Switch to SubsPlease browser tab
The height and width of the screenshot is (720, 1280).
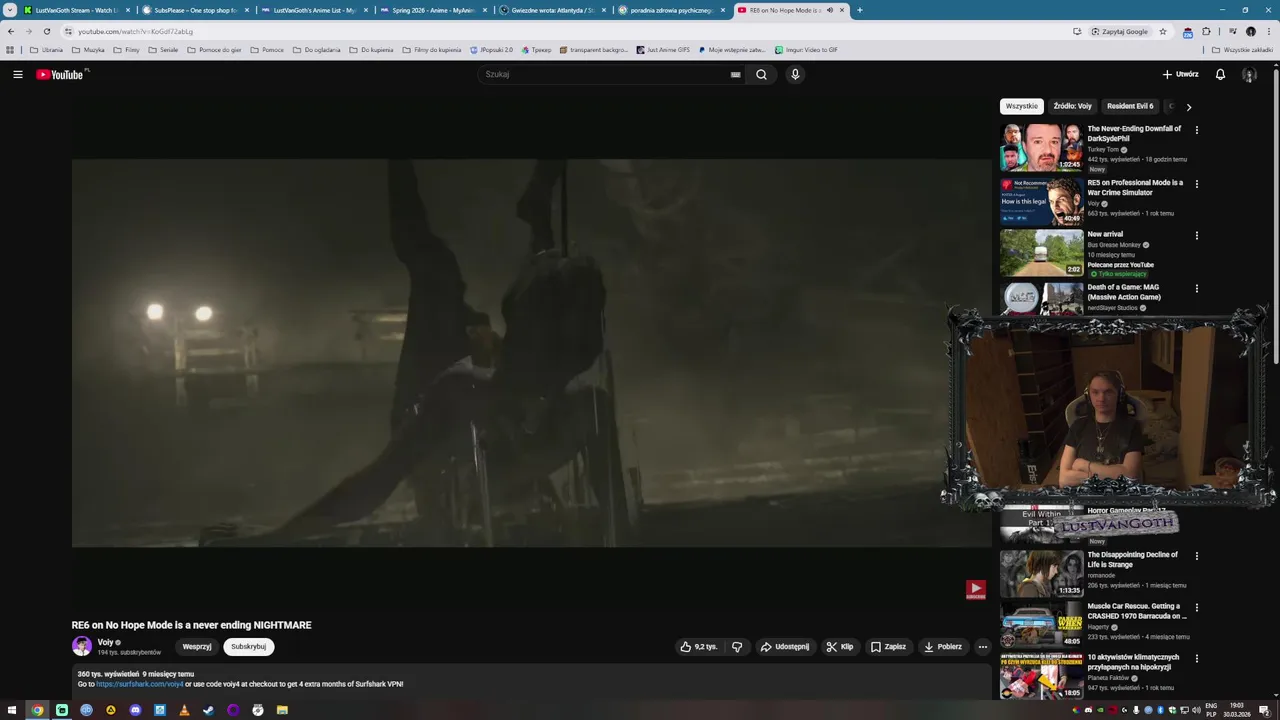click(196, 10)
